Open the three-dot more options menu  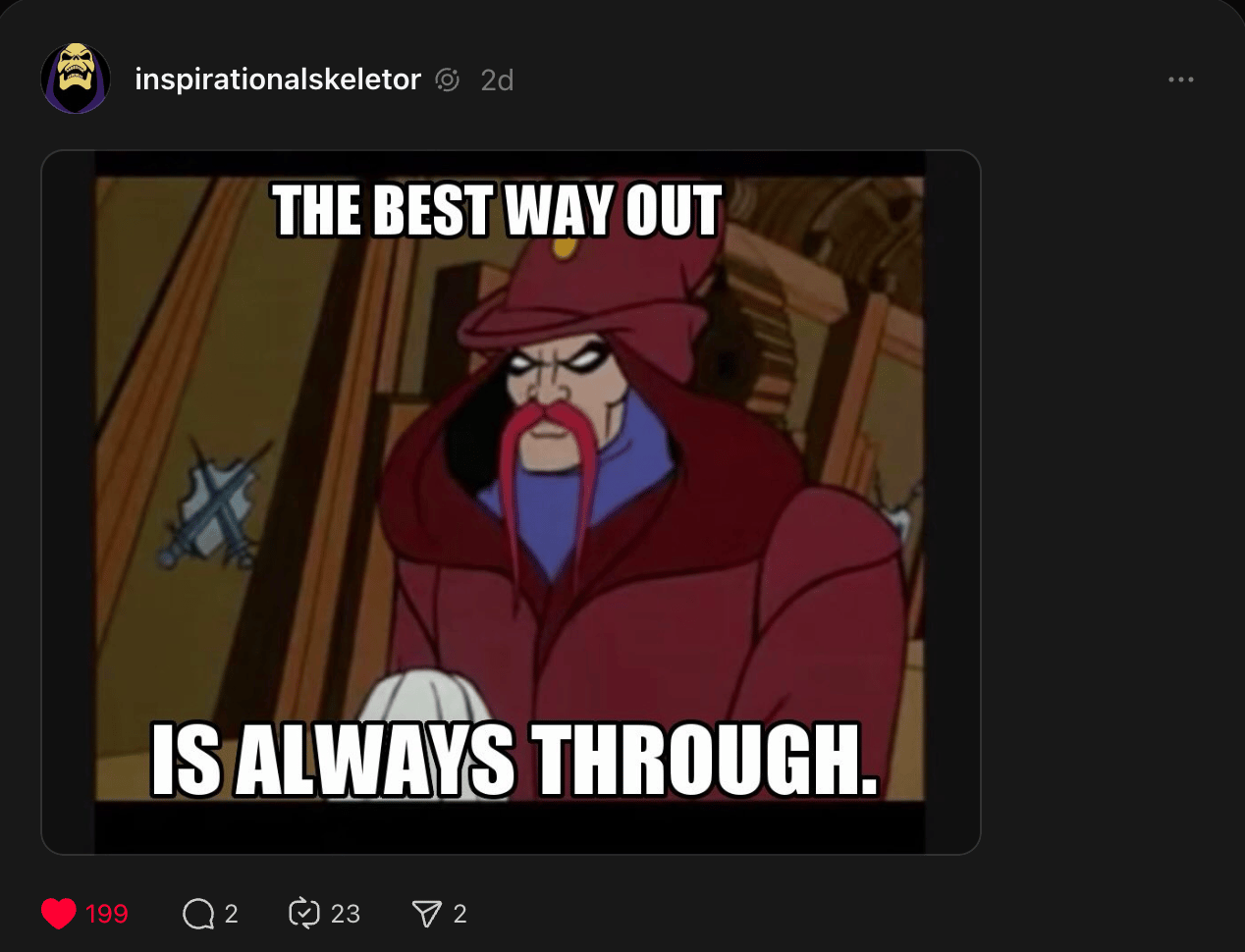(1180, 79)
